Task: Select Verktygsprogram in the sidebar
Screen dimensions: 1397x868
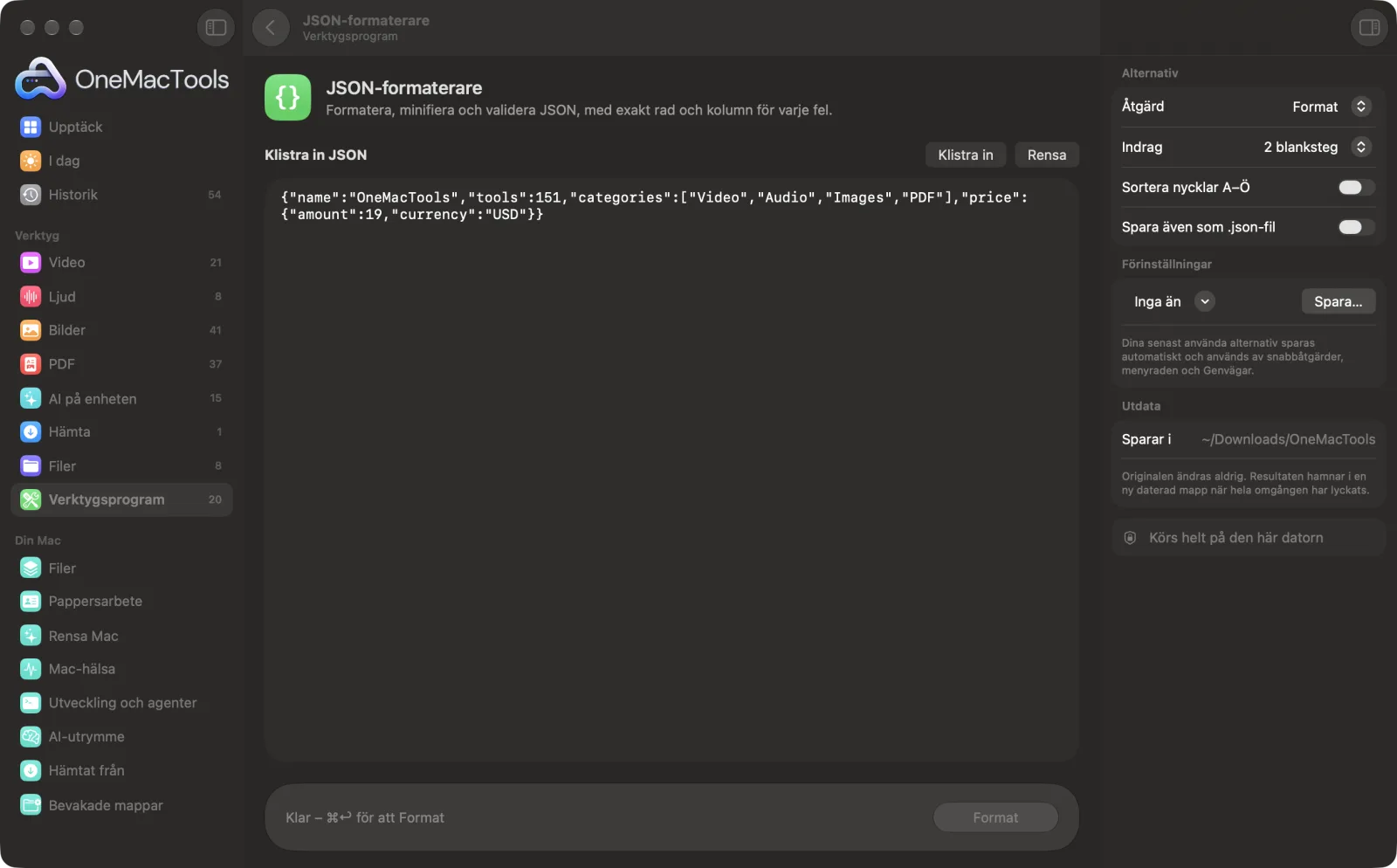Action: (121, 499)
